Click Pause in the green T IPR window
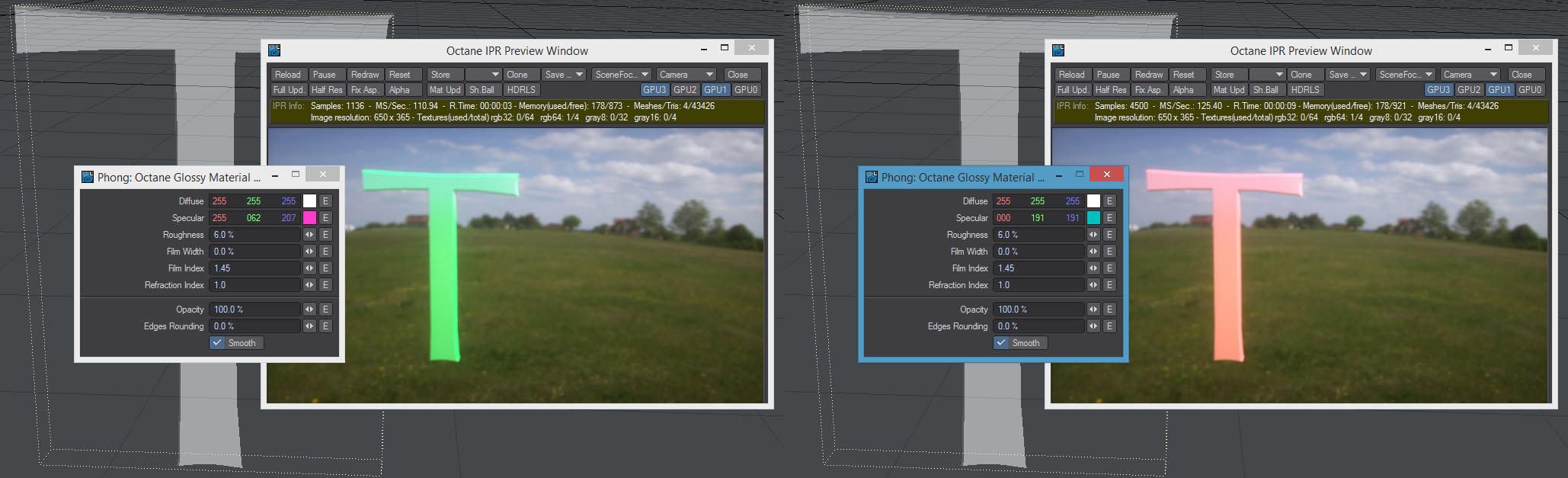Screen dimensions: 1568x478 click(x=327, y=75)
